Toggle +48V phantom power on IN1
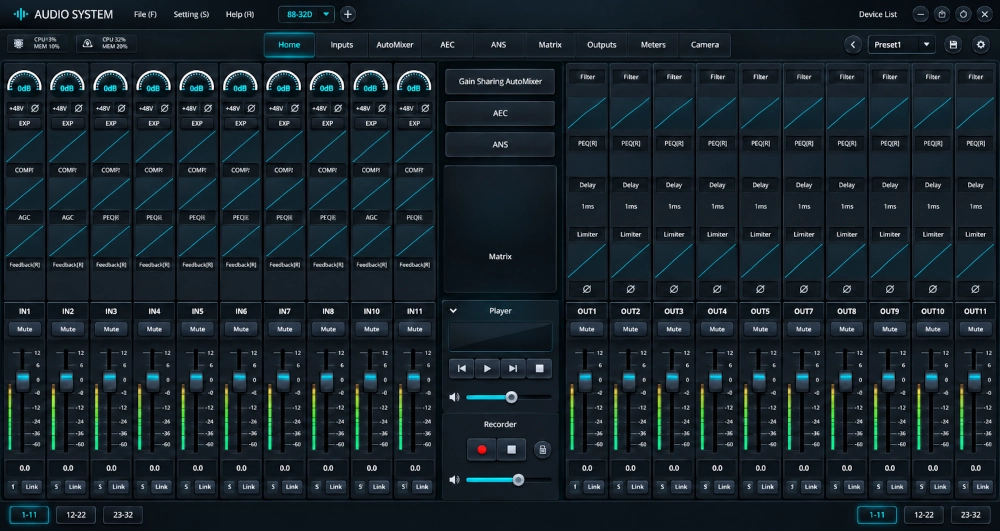This screenshot has width=1000, height=531. point(16,108)
